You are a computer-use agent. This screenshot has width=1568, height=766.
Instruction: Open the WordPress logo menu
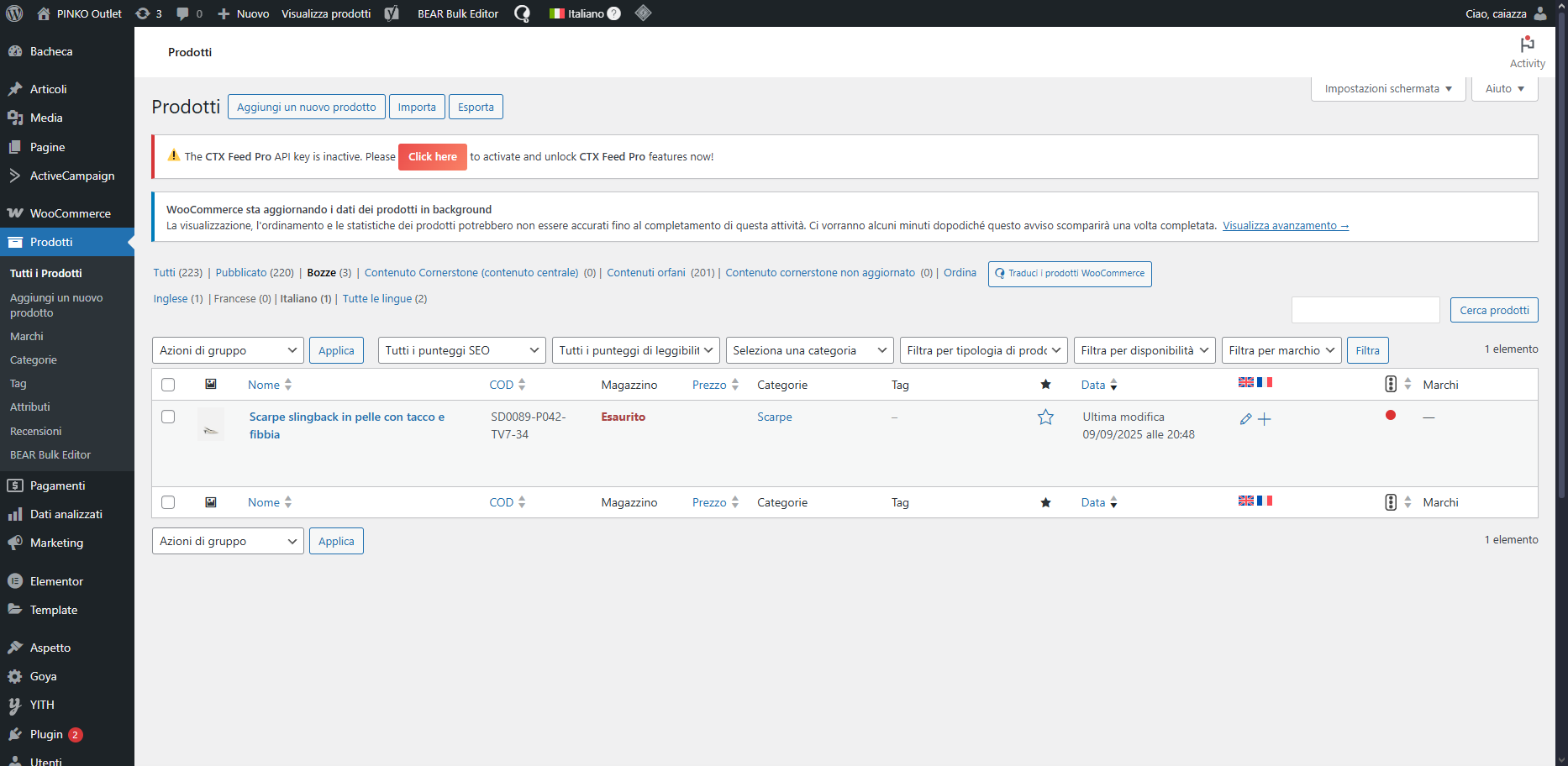(x=14, y=13)
